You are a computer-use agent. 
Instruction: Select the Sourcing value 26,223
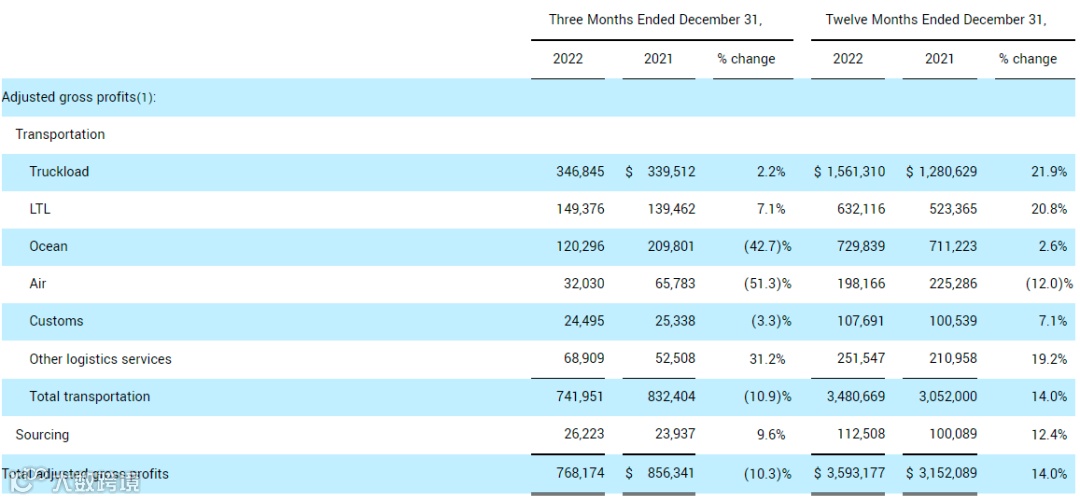[x=584, y=435]
